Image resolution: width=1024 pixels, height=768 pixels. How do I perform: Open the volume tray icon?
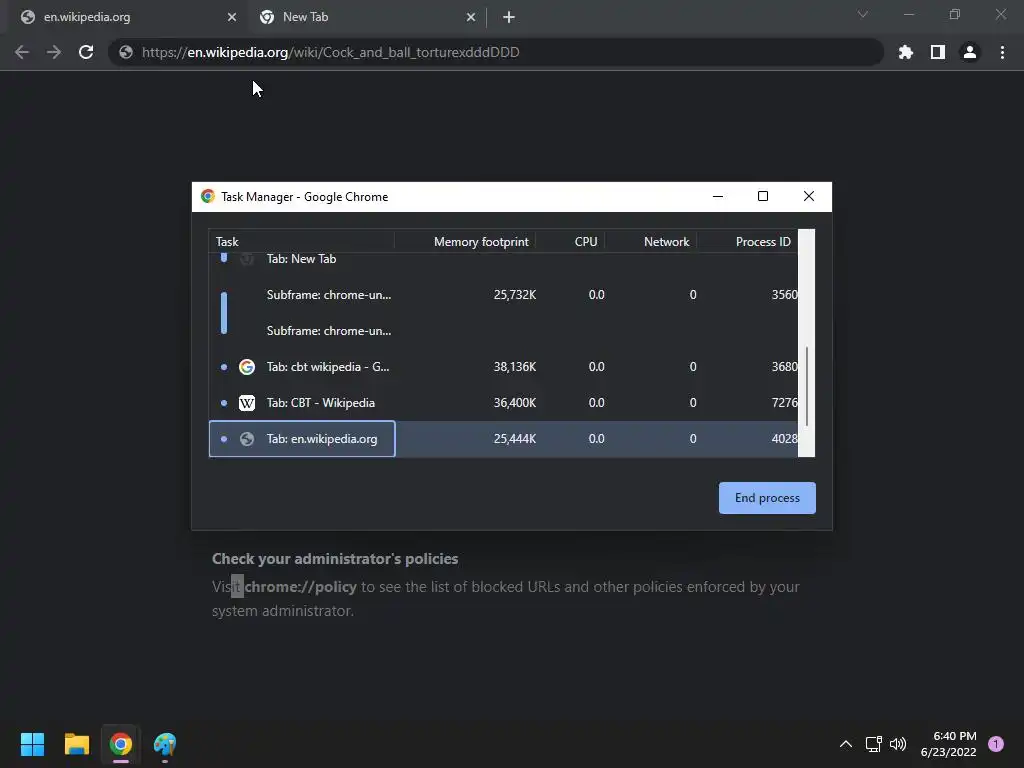pyautogui.click(x=898, y=744)
